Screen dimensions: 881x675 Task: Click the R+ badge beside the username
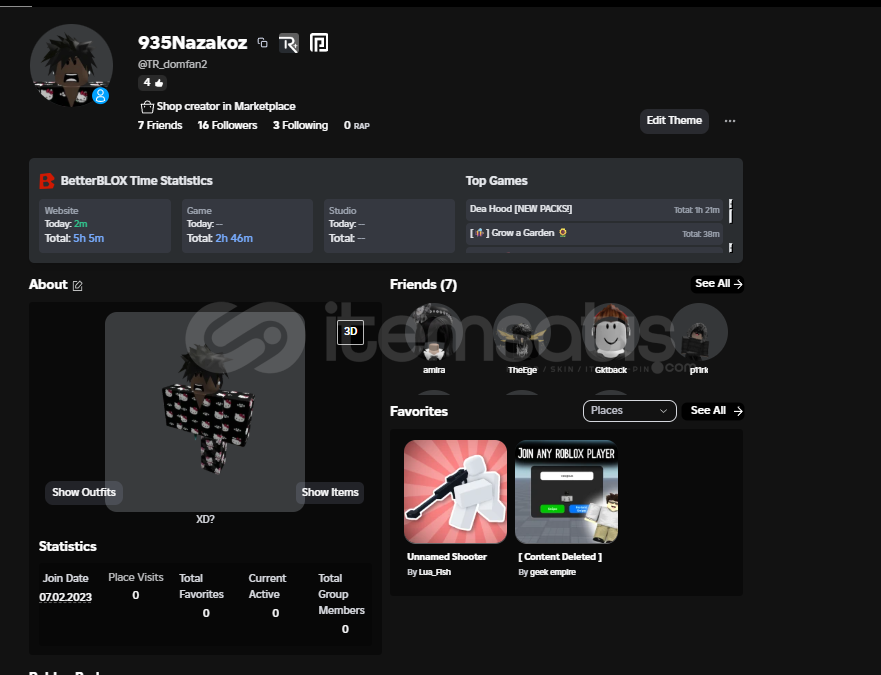click(x=289, y=43)
